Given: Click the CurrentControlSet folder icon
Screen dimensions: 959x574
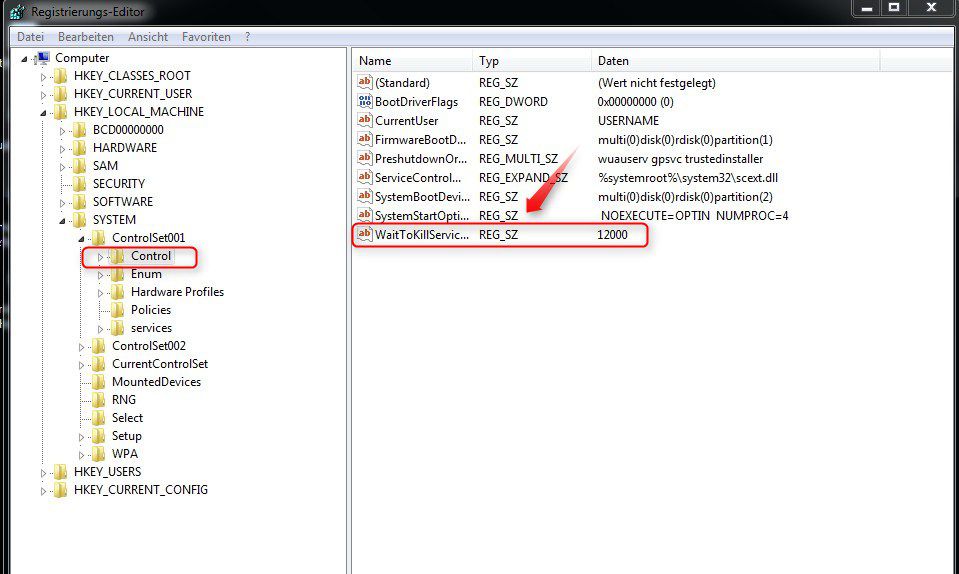Looking at the screenshot, I should click(x=98, y=364).
